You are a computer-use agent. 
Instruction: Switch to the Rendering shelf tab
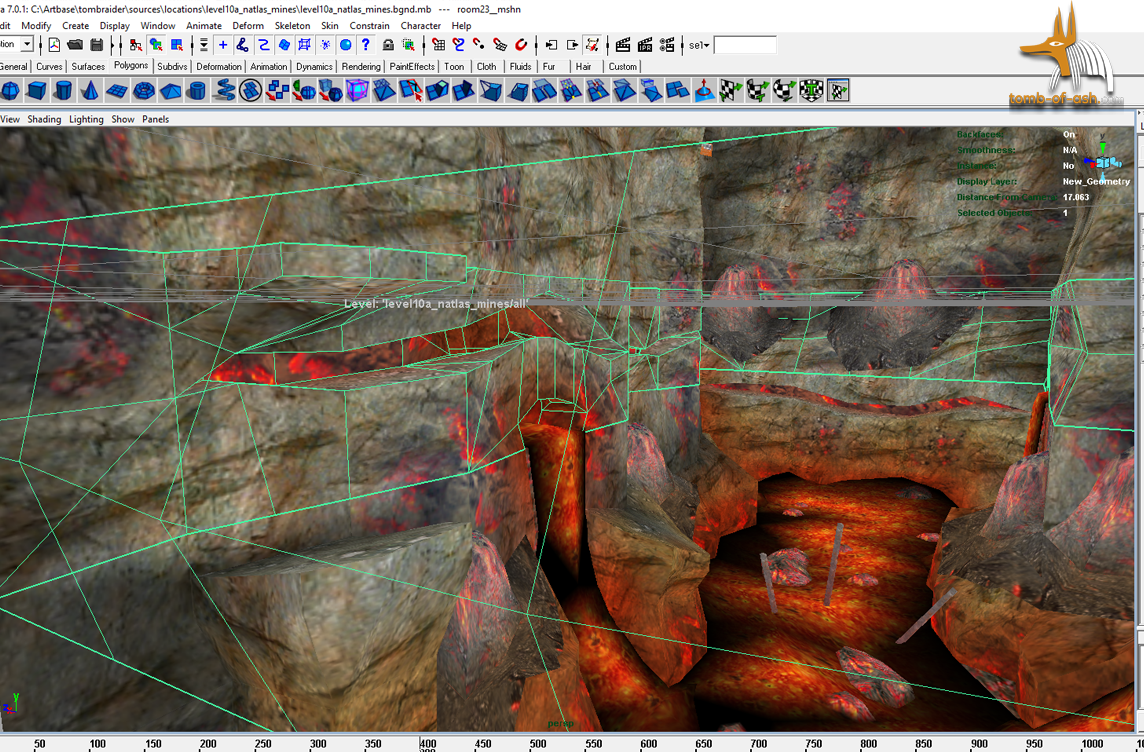pyautogui.click(x=361, y=66)
